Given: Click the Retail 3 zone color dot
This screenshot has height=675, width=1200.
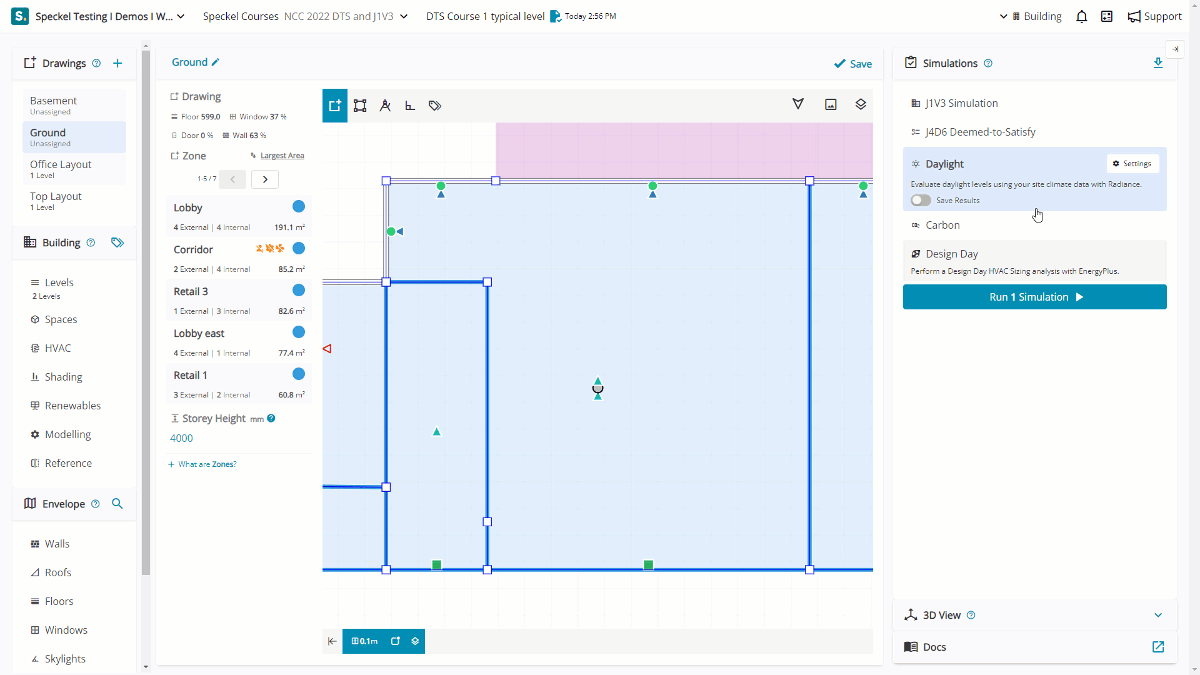Looking at the screenshot, I should pos(298,290).
